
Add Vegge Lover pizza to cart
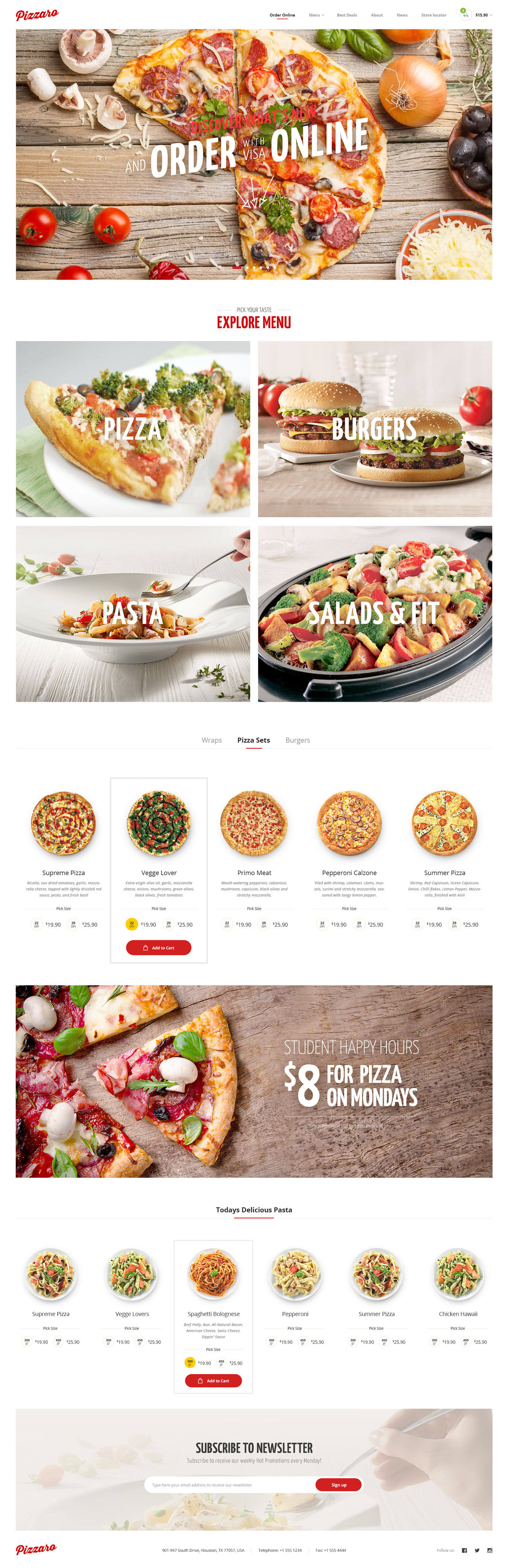158,948
